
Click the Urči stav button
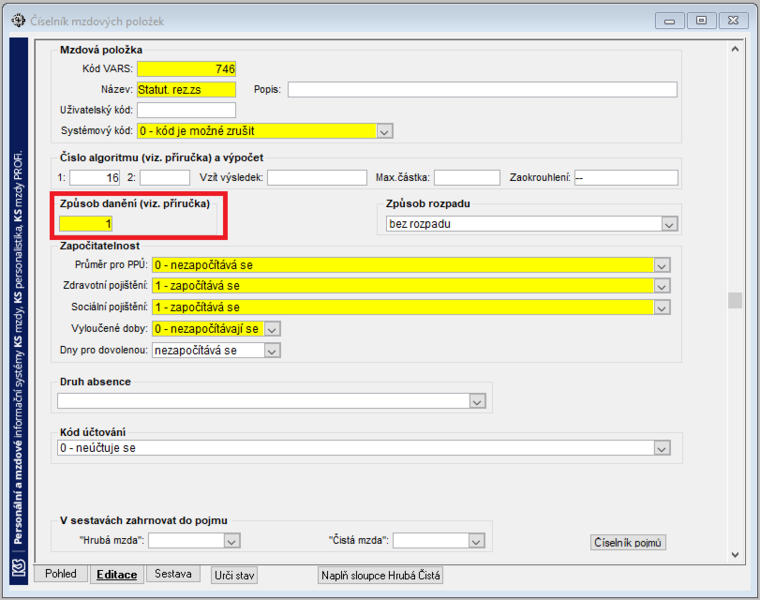(235, 575)
